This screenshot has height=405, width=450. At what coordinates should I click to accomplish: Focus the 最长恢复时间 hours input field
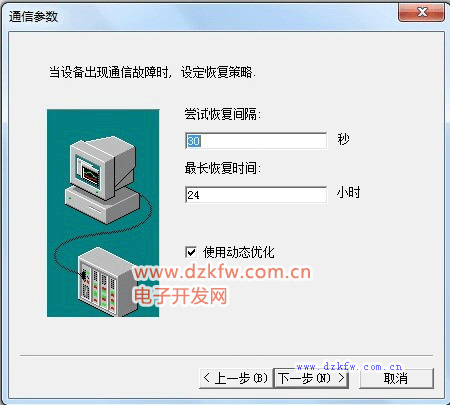point(256,195)
